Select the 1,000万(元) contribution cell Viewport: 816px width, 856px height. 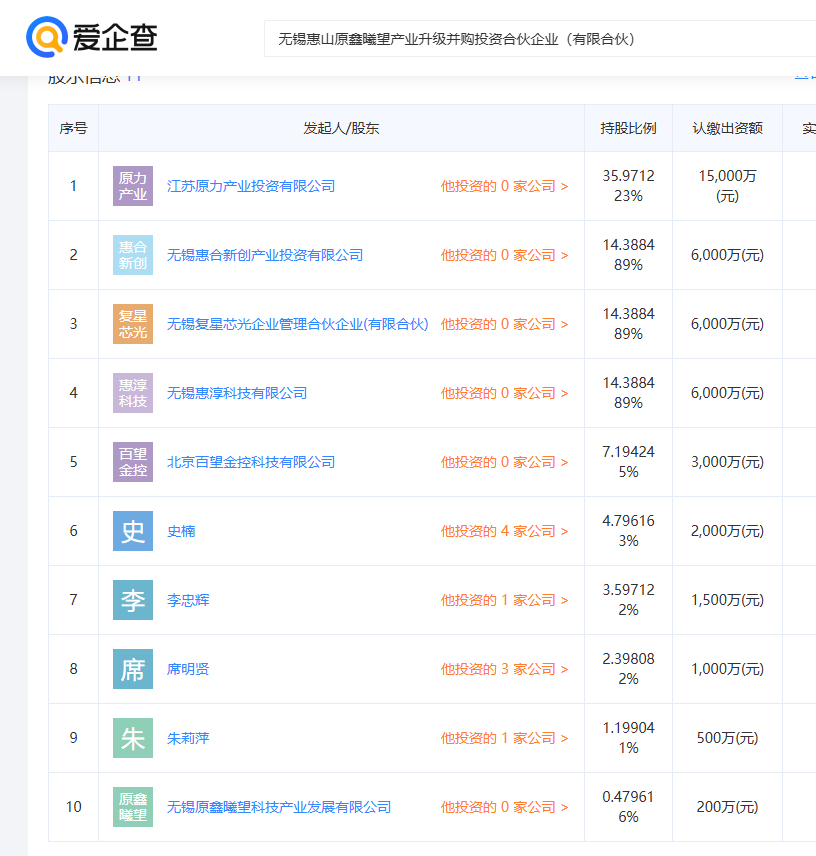click(728, 669)
